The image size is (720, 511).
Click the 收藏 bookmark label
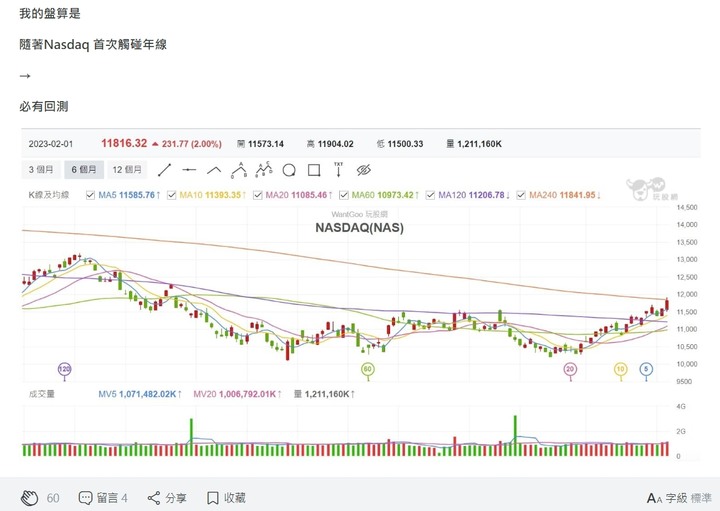point(235,498)
